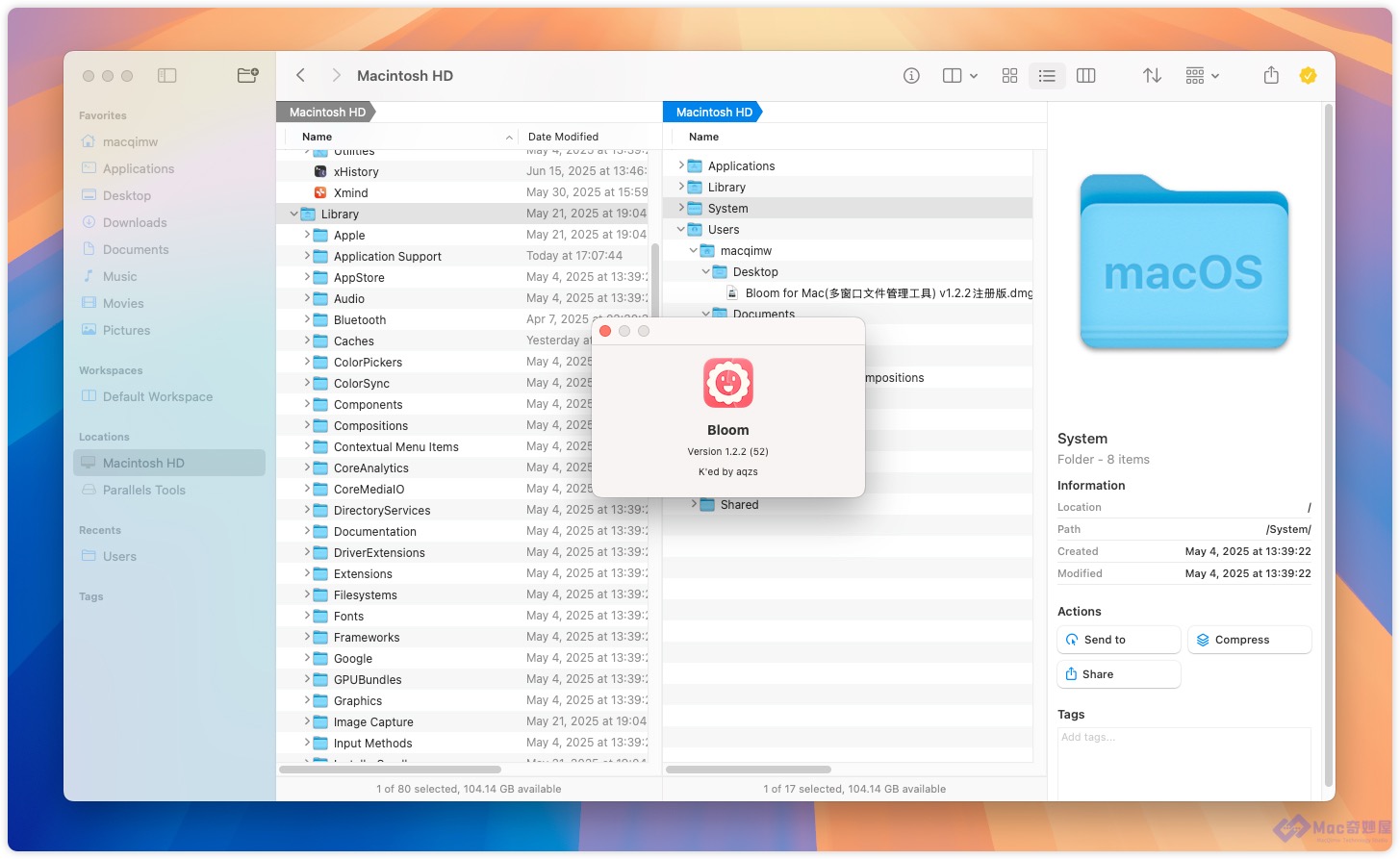Expand System folder in right pane
The image size is (1400, 859).
[681, 208]
